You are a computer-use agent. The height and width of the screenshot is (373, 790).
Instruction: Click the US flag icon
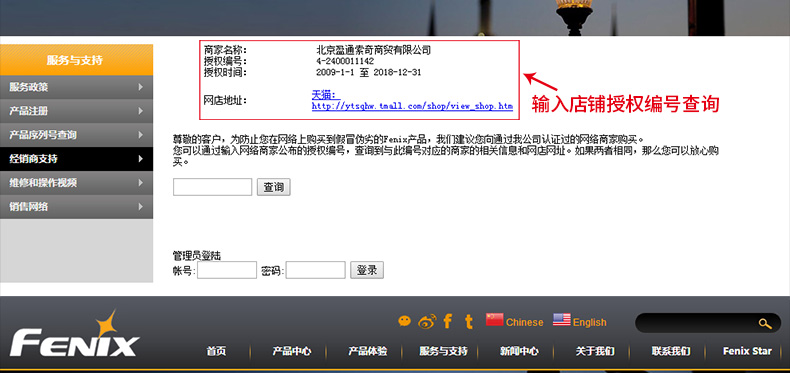point(561,319)
